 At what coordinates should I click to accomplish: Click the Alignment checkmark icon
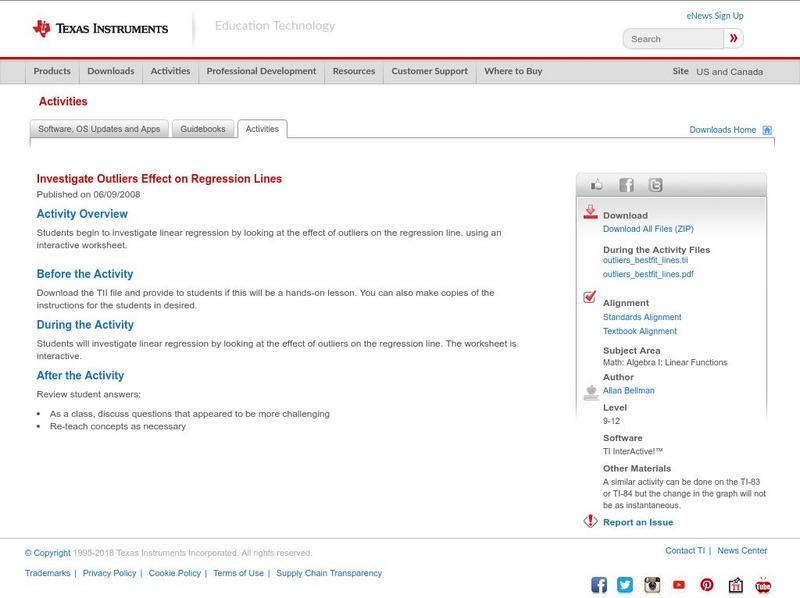(589, 296)
